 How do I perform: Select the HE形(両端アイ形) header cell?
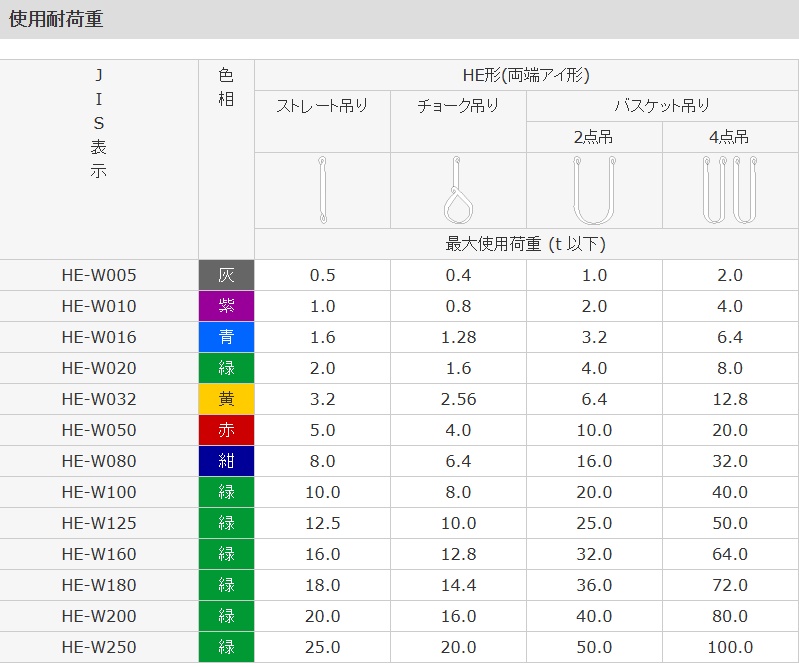click(526, 75)
